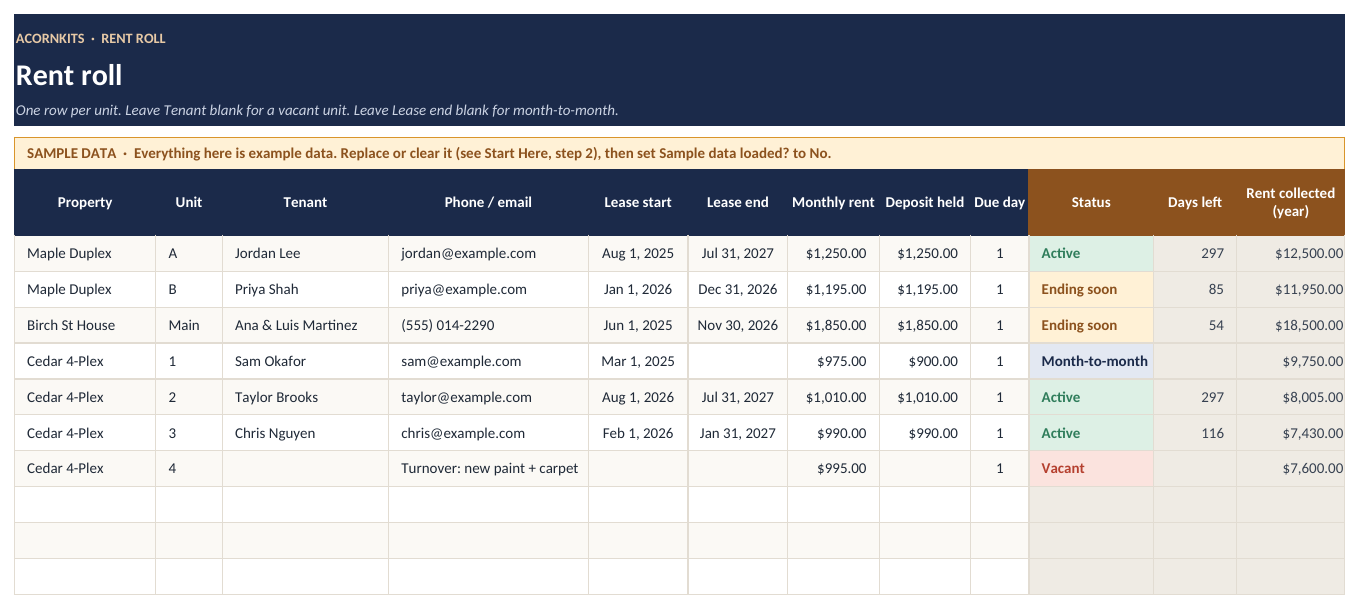Select the Mar 1, 2025 lease start cell
Viewport: 1359px width, 609px height.
(638, 361)
